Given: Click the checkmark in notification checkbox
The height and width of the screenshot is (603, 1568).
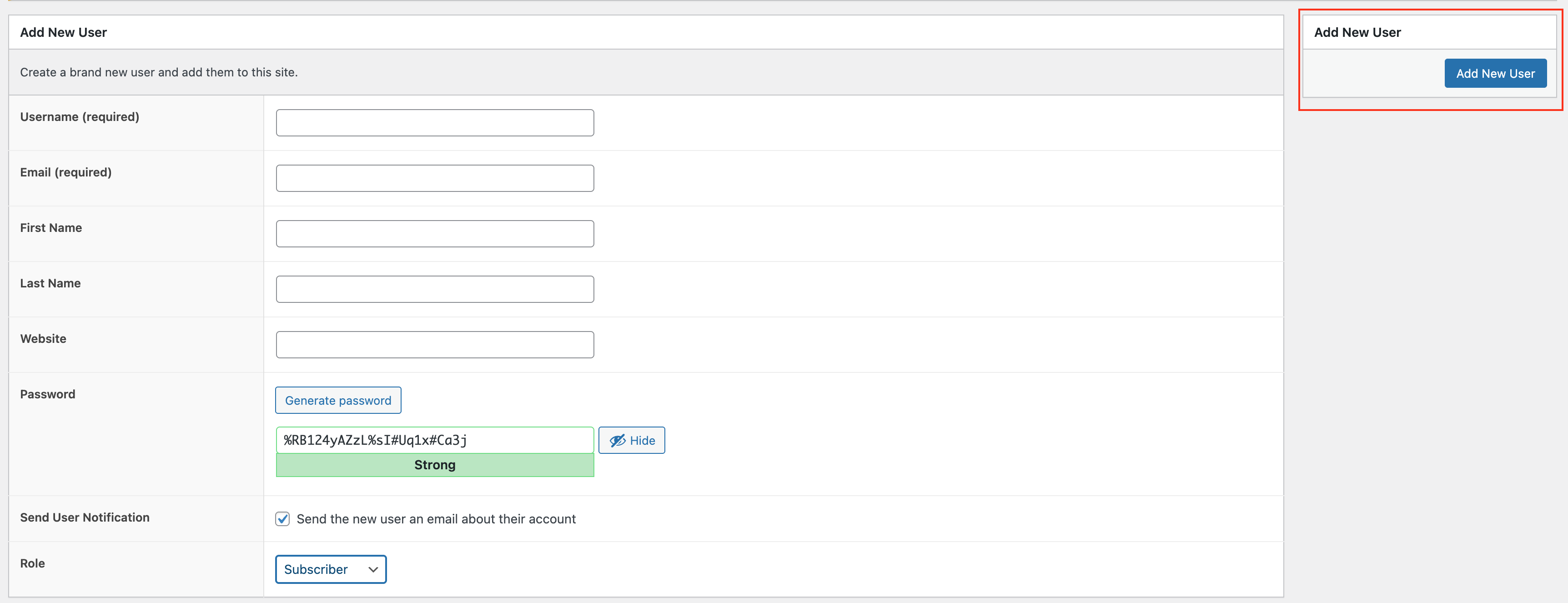Looking at the screenshot, I should 282,519.
